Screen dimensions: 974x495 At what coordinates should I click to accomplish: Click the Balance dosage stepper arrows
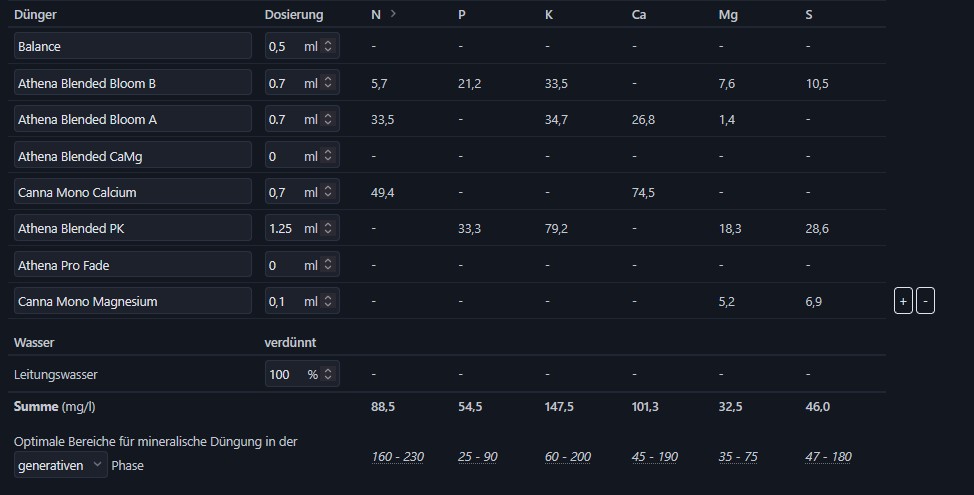tap(329, 47)
